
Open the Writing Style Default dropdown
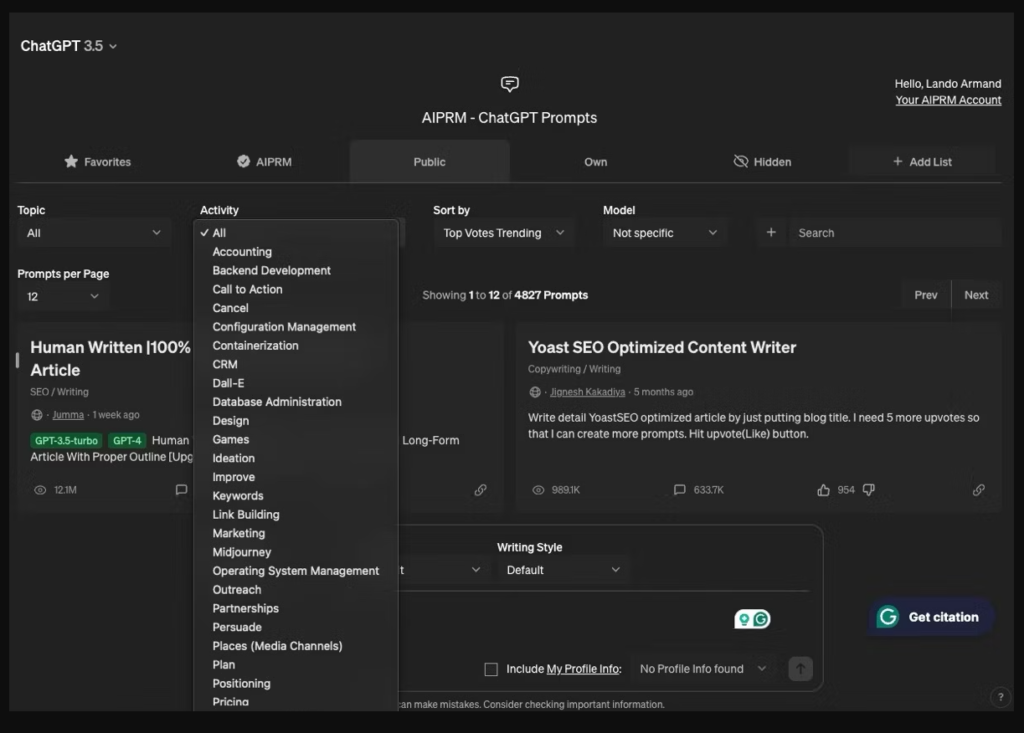[563, 570]
